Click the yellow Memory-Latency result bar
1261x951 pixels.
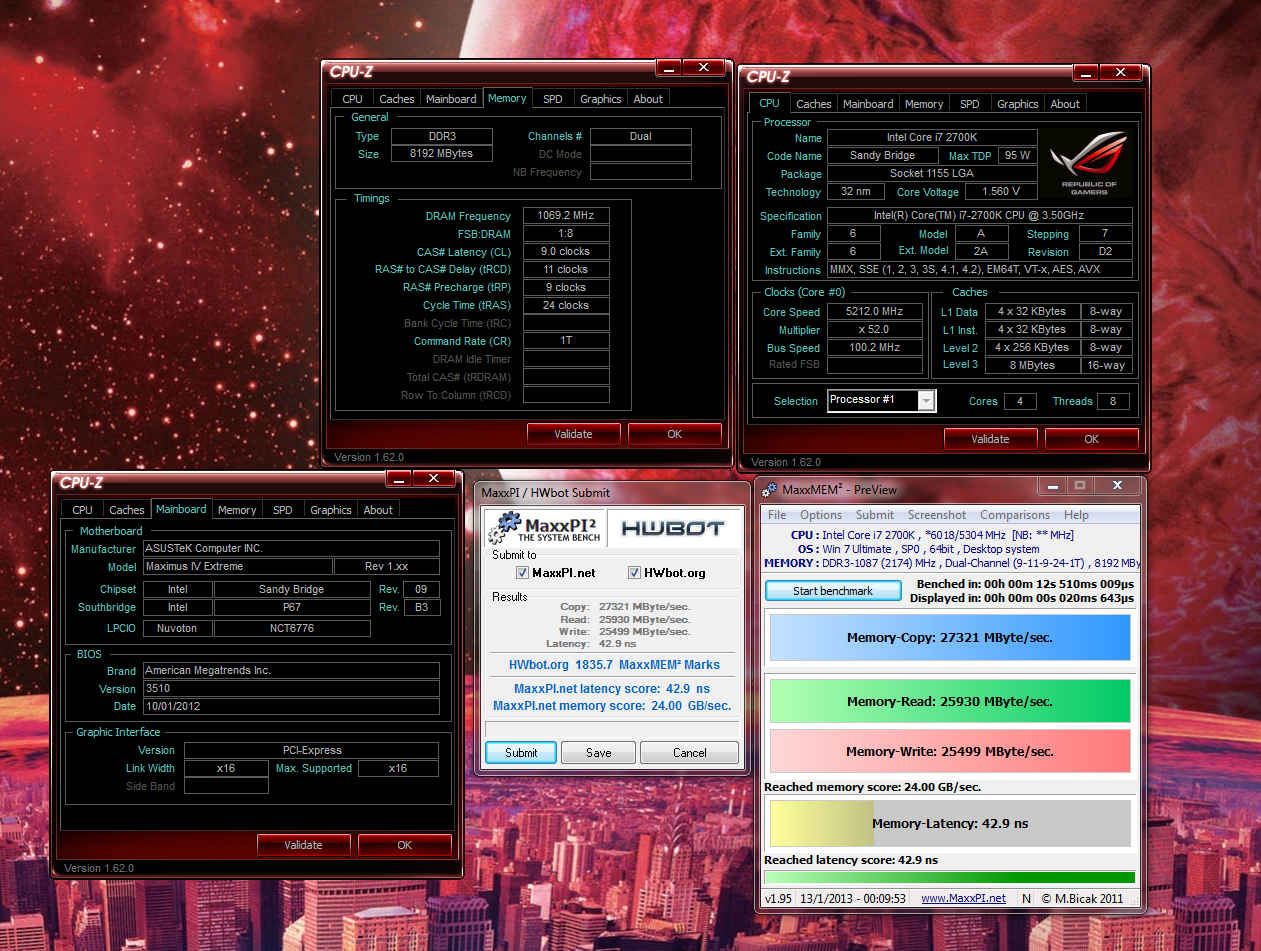(949, 823)
